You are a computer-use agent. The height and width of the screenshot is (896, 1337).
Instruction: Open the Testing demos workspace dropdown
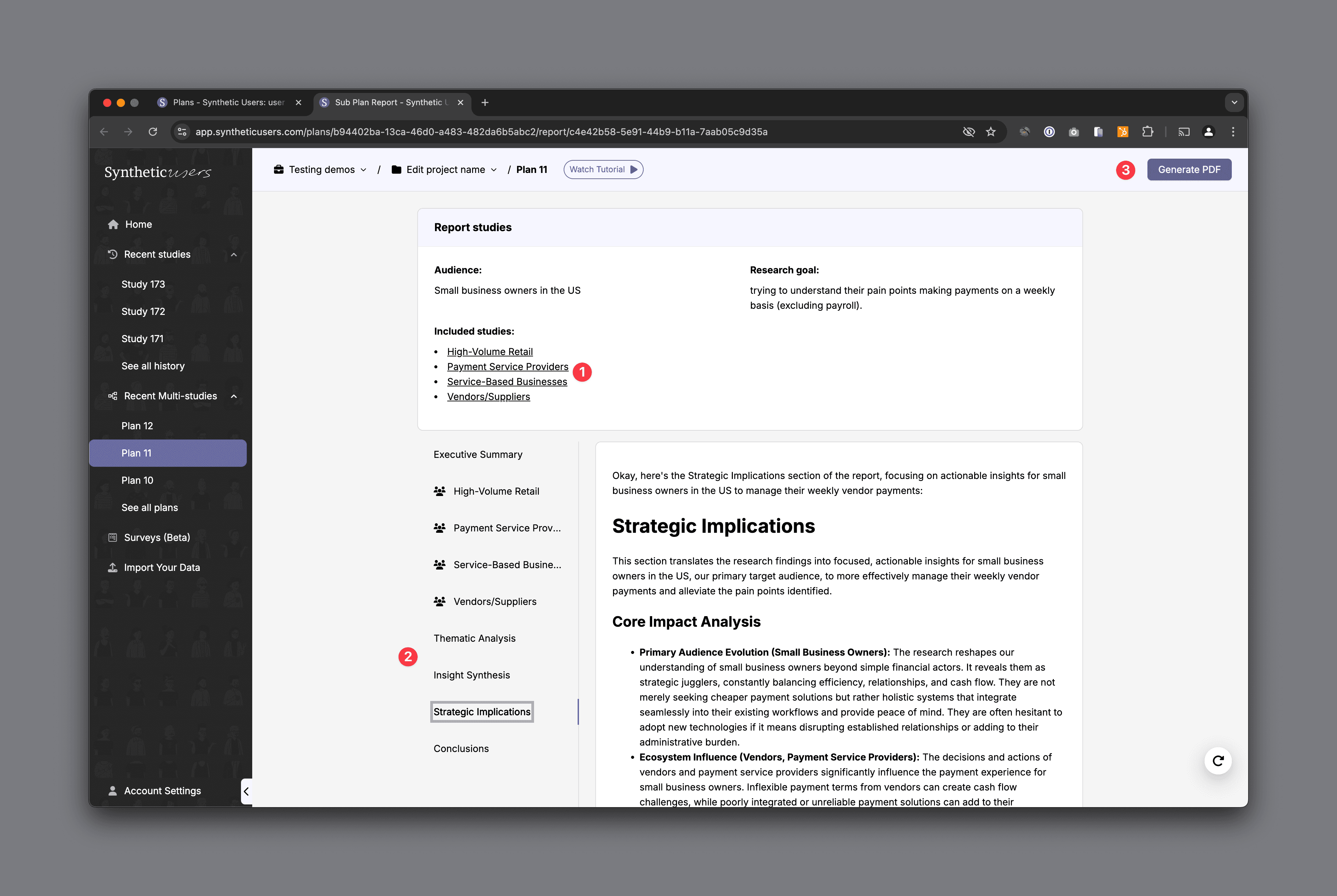pos(321,170)
